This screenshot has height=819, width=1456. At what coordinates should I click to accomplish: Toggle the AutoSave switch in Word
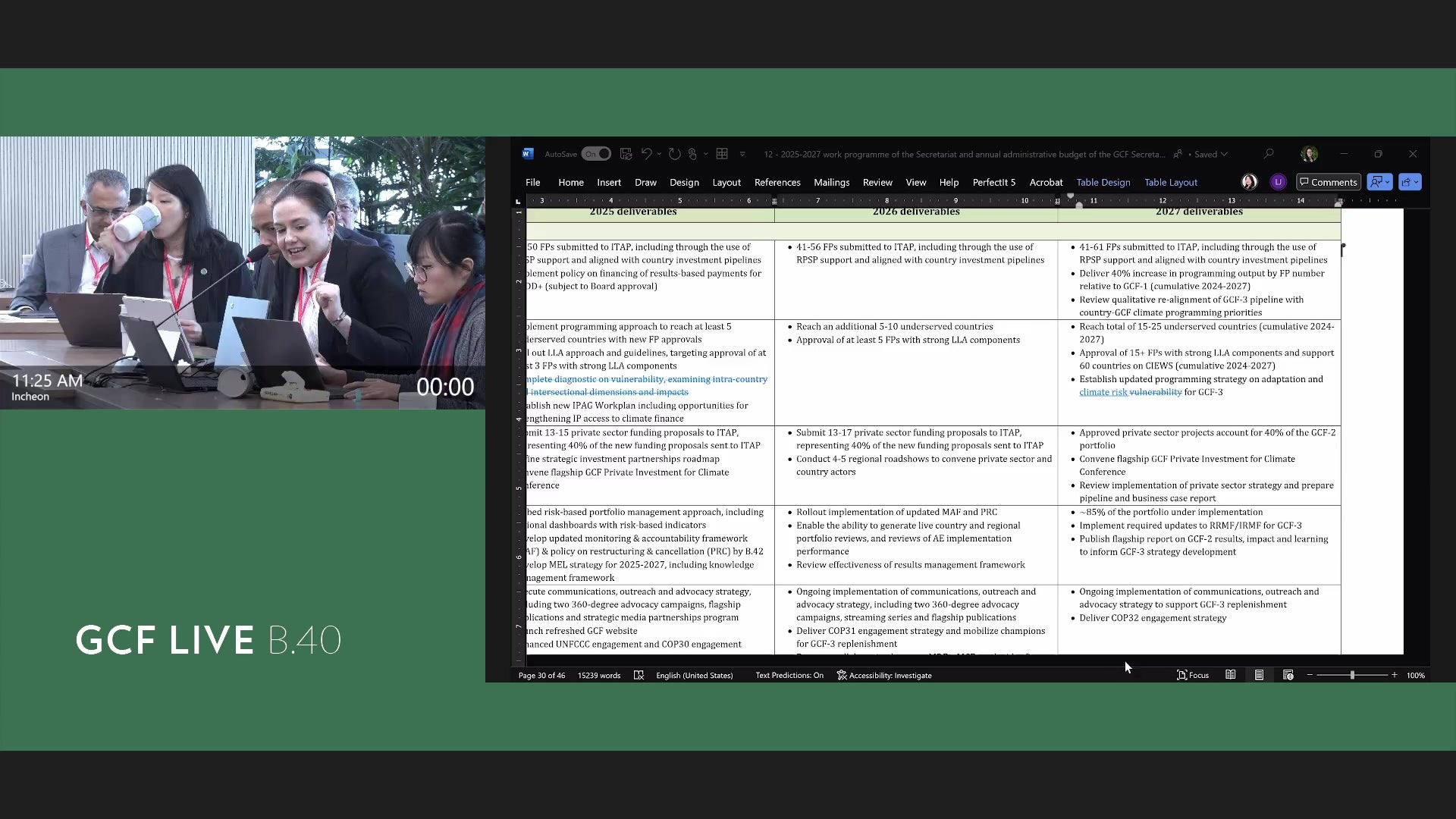point(596,154)
